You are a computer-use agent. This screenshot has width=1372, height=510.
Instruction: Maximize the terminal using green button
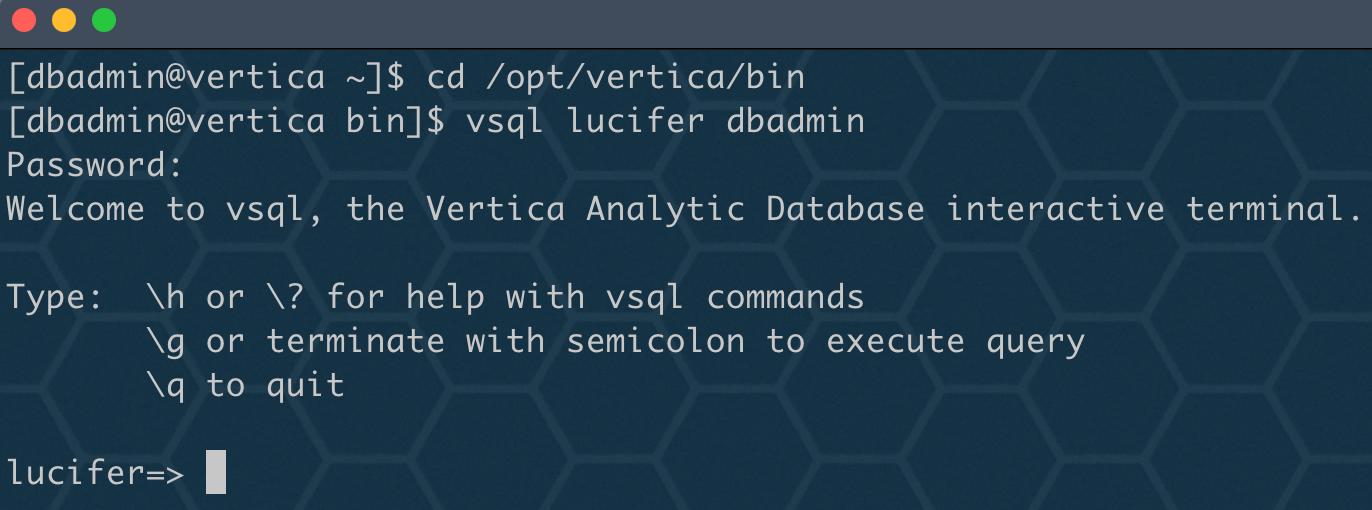click(104, 20)
